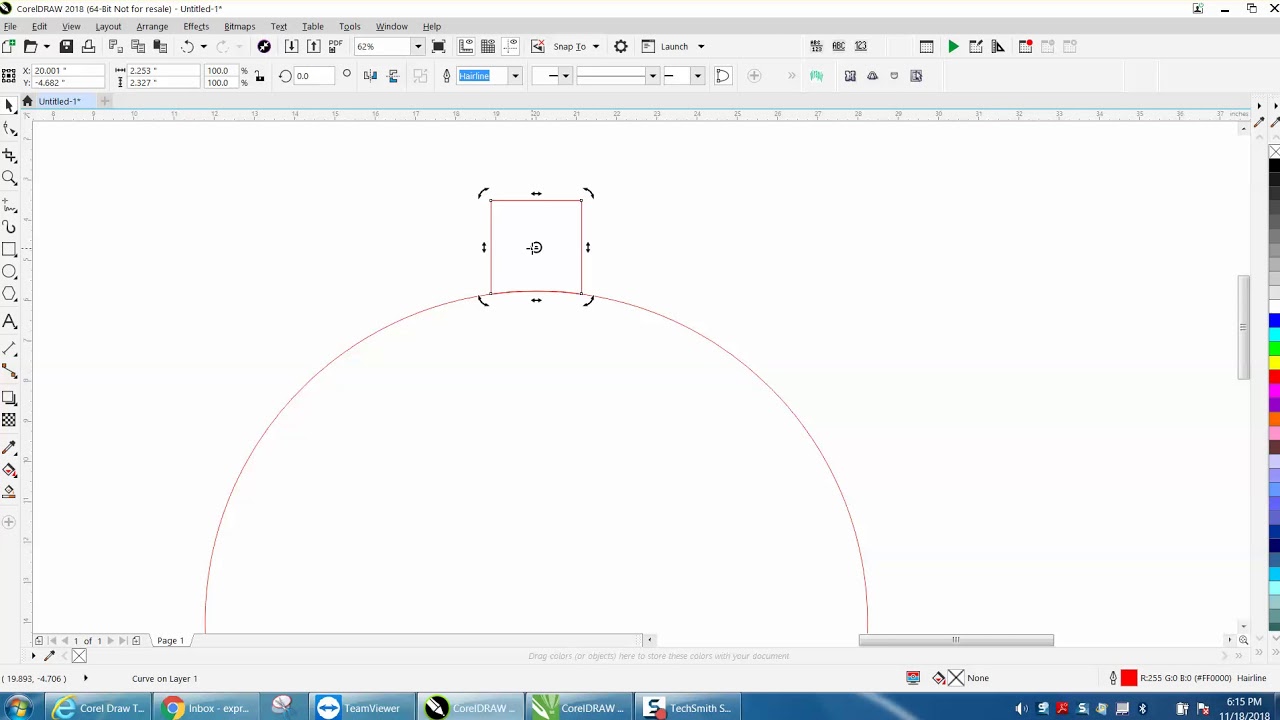
Task: Select the Interactive Fill tool
Action: pos(9,470)
